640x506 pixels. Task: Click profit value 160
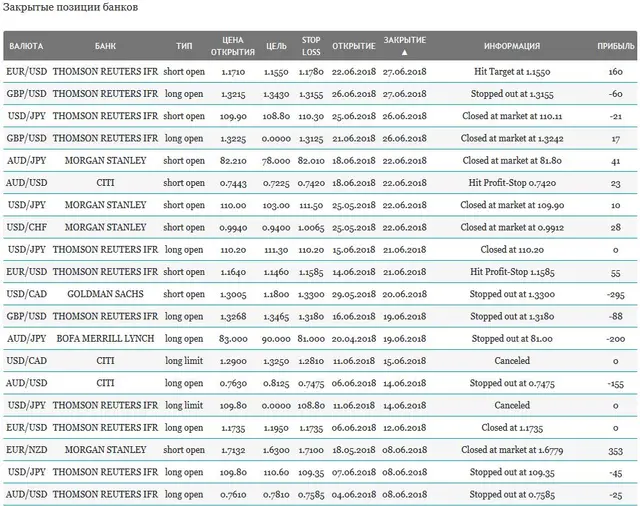(x=616, y=72)
